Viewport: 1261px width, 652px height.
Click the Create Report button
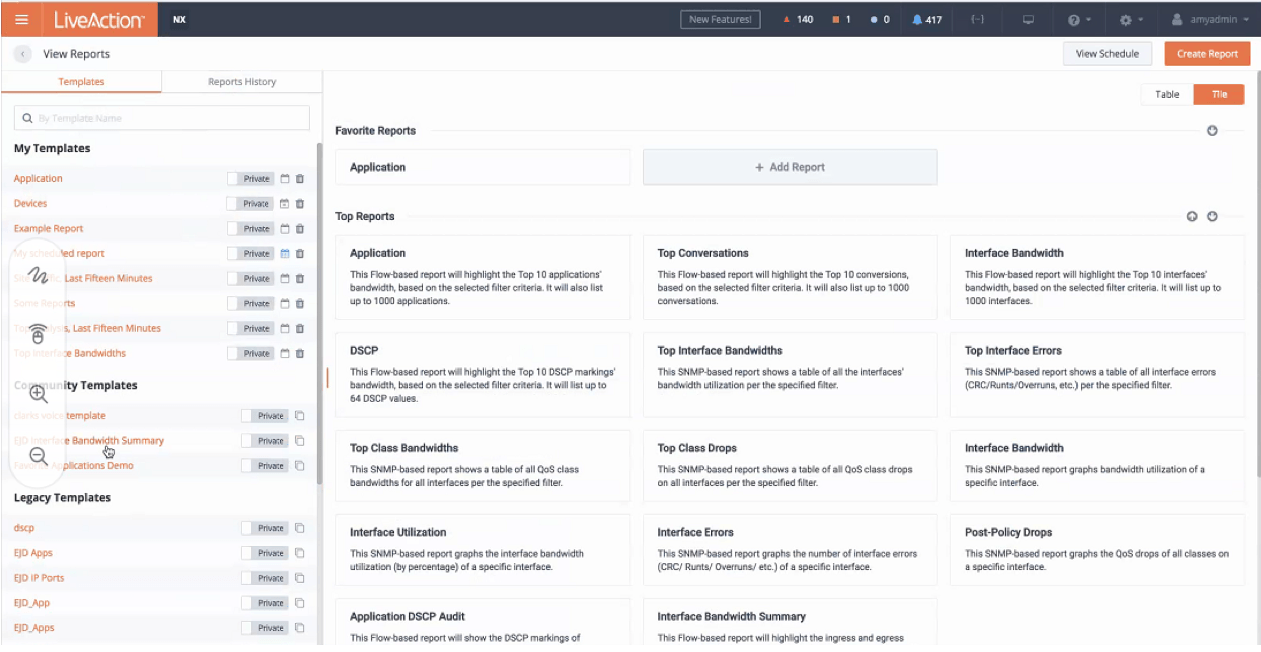point(1207,54)
